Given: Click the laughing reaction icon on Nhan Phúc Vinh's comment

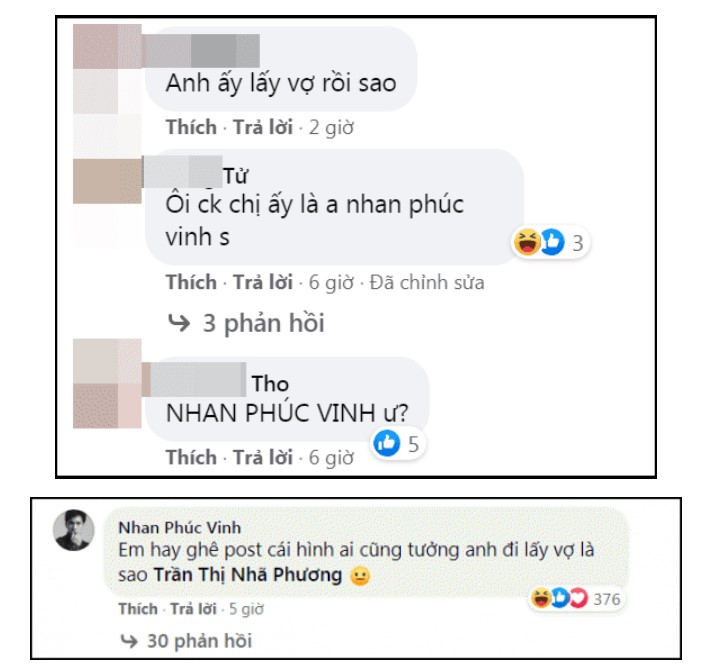Looking at the screenshot, I should (x=541, y=598).
